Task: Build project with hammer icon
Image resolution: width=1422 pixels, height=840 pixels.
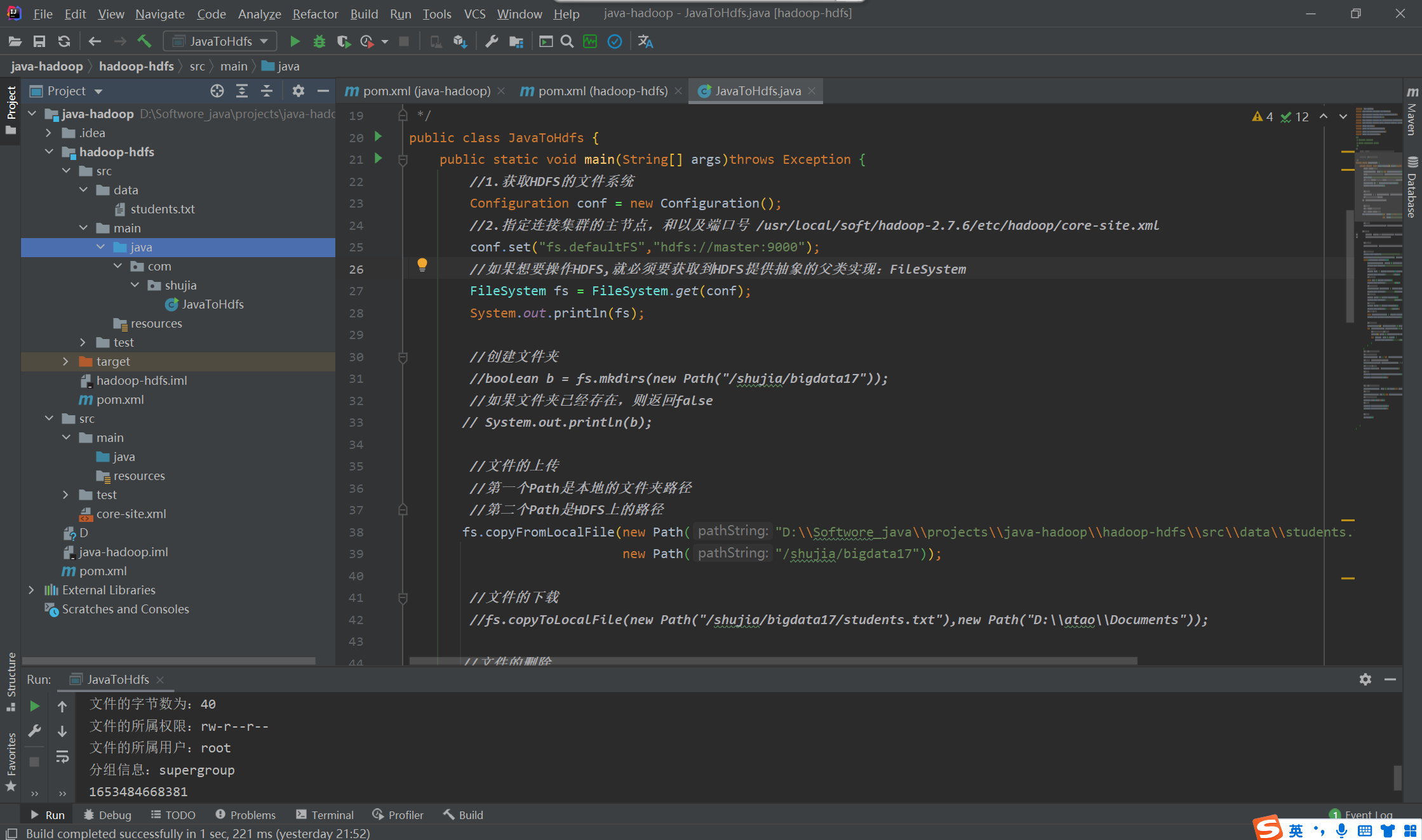Action: click(x=144, y=41)
